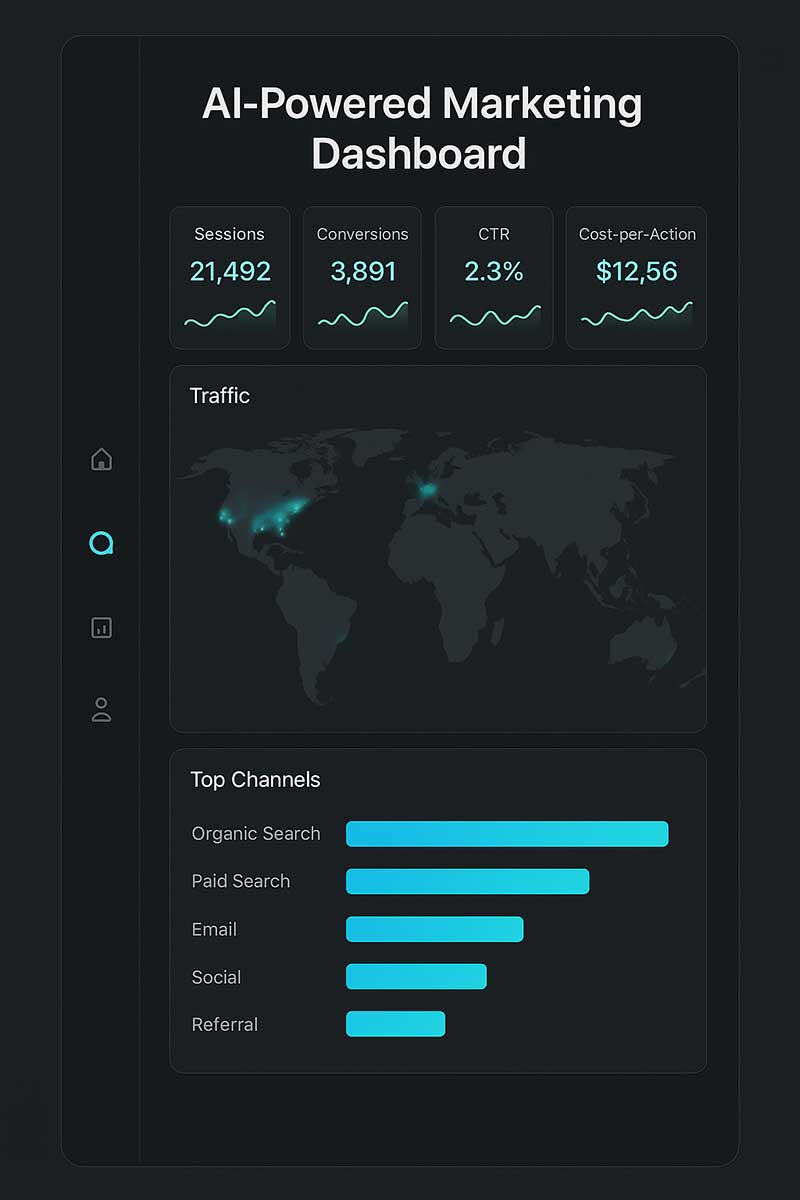Open the CTR metric card

tap(494, 278)
